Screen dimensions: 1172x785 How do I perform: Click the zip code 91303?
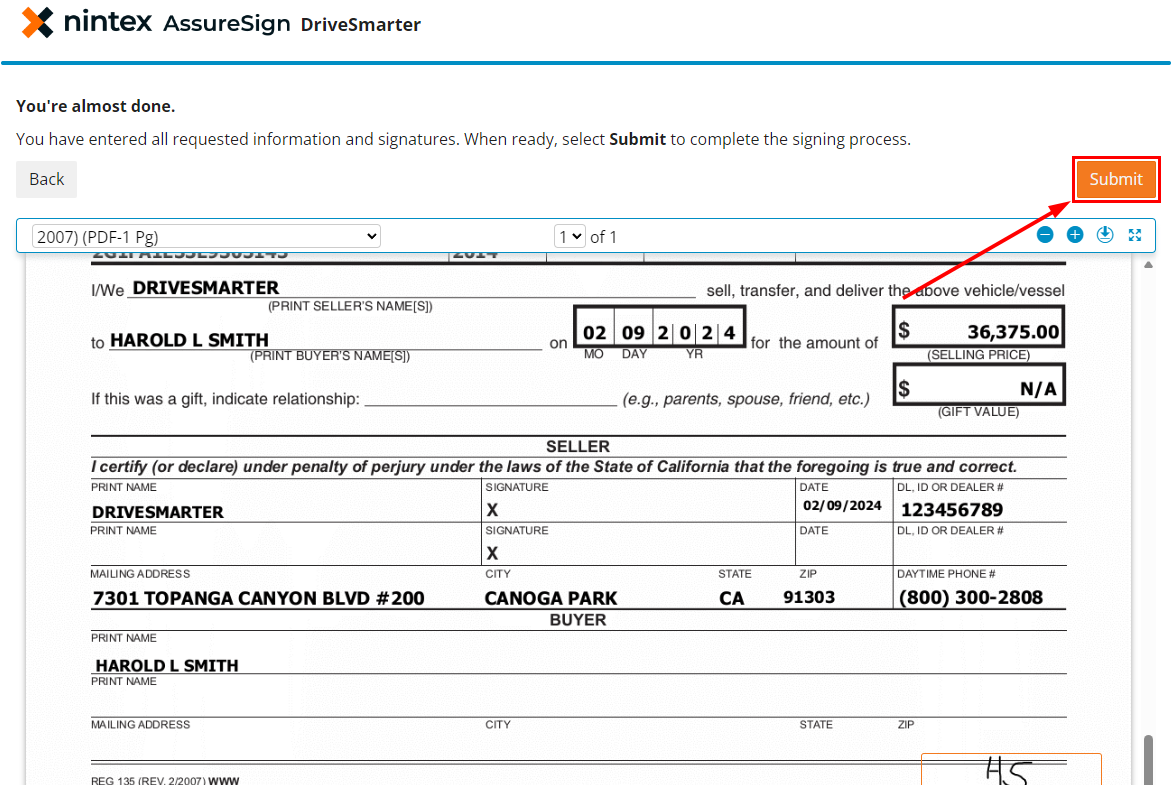[x=809, y=597]
